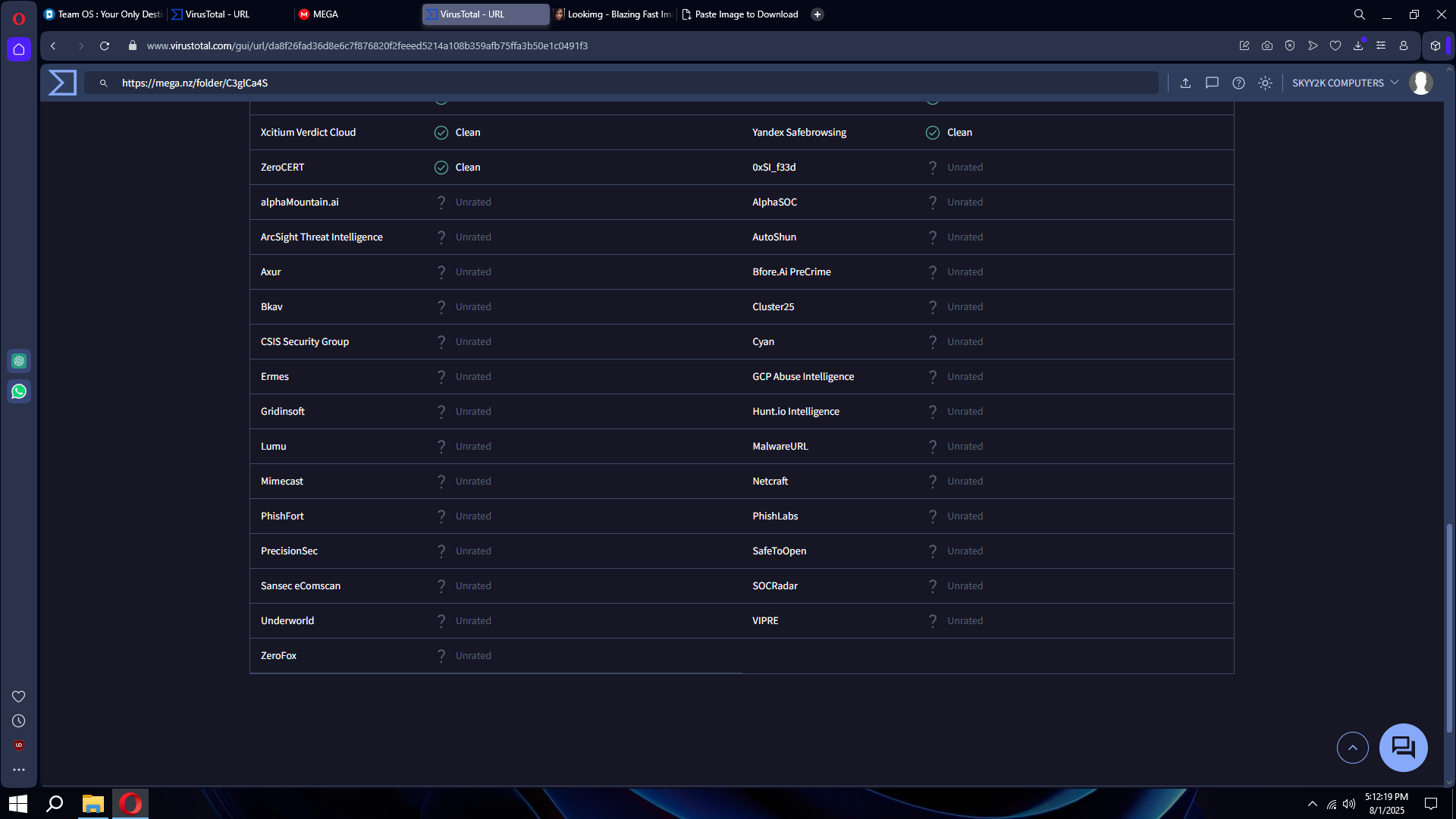The image size is (1456, 819).
Task: Open the Windows Start menu
Action: coord(18,803)
